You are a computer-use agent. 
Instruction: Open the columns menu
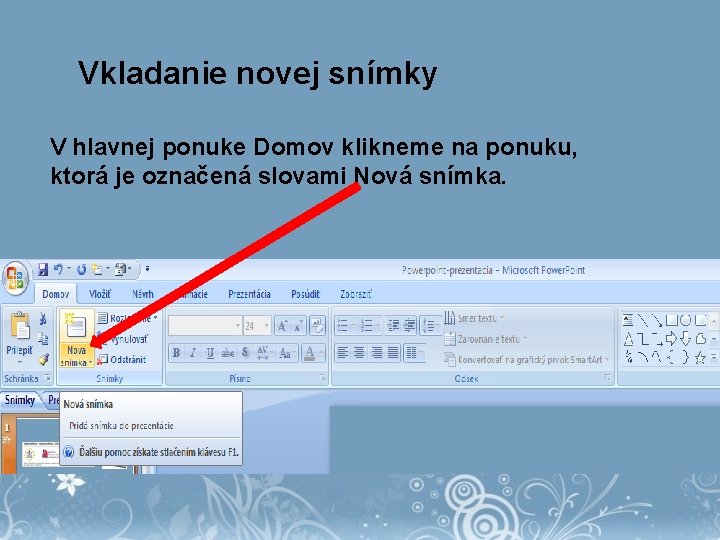pos(415,353)
